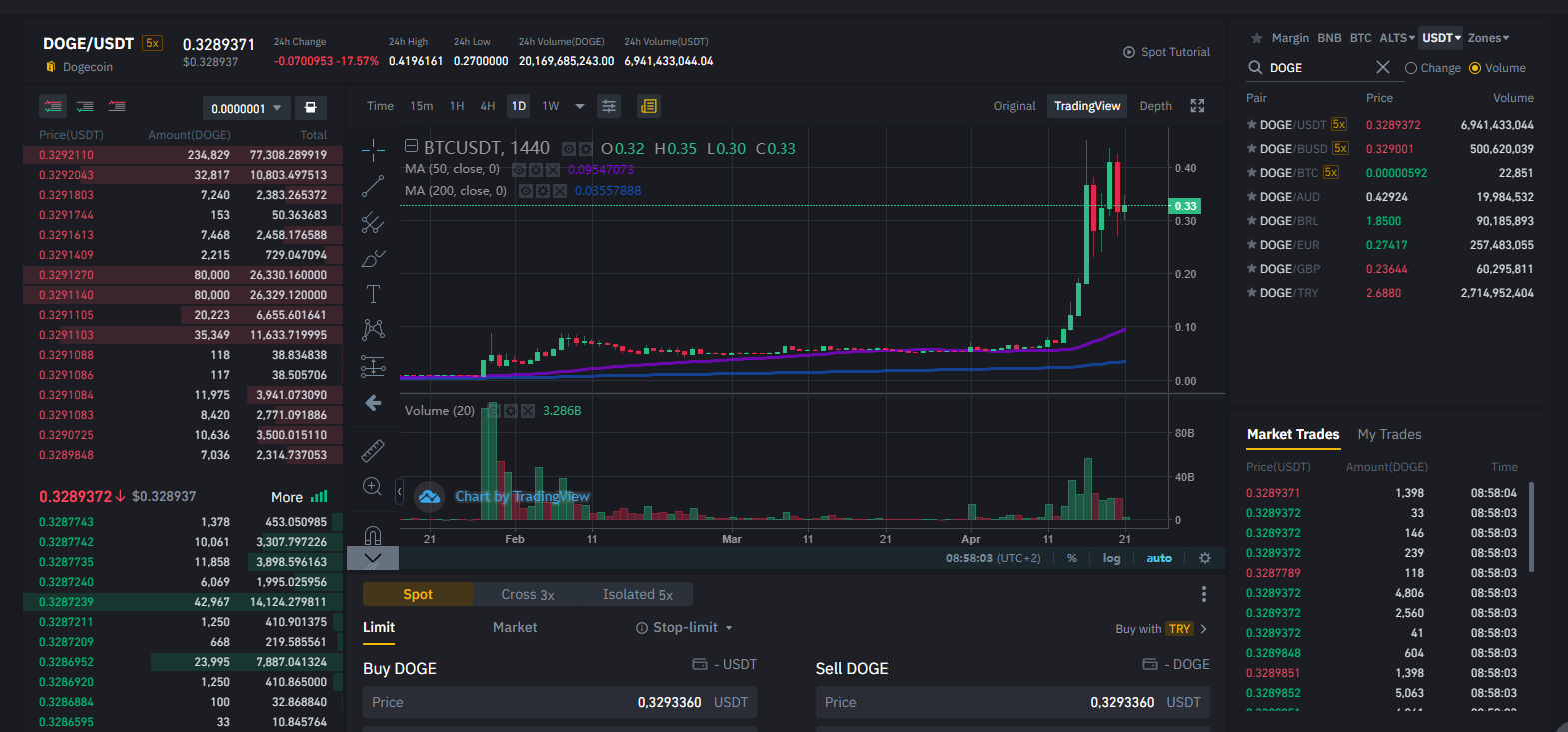Expand the chart time interval dropdown arrow
The width and height of the screenshot is (1568, 732).
[580, 106]
